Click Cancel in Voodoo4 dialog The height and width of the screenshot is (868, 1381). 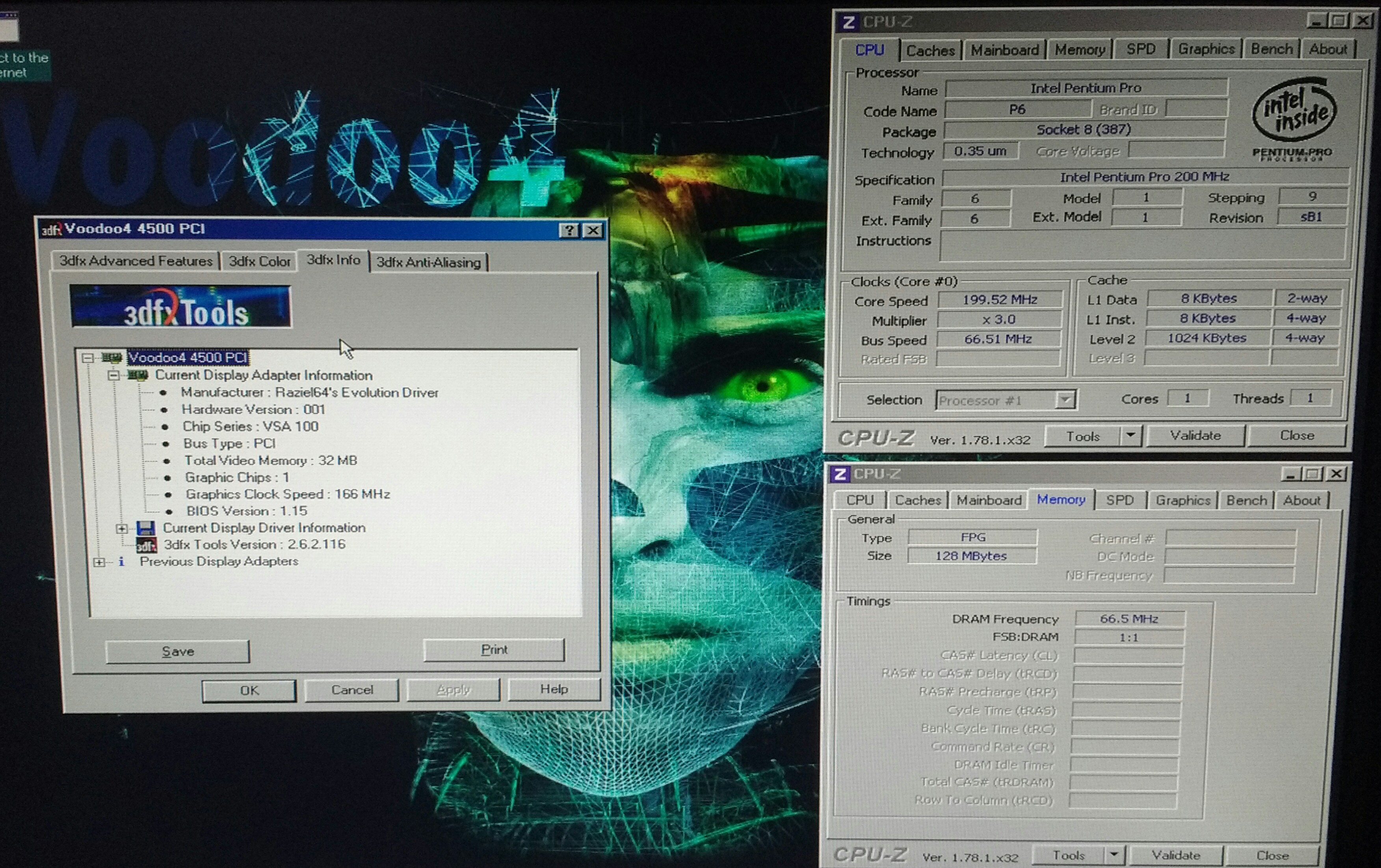point(352,690)
